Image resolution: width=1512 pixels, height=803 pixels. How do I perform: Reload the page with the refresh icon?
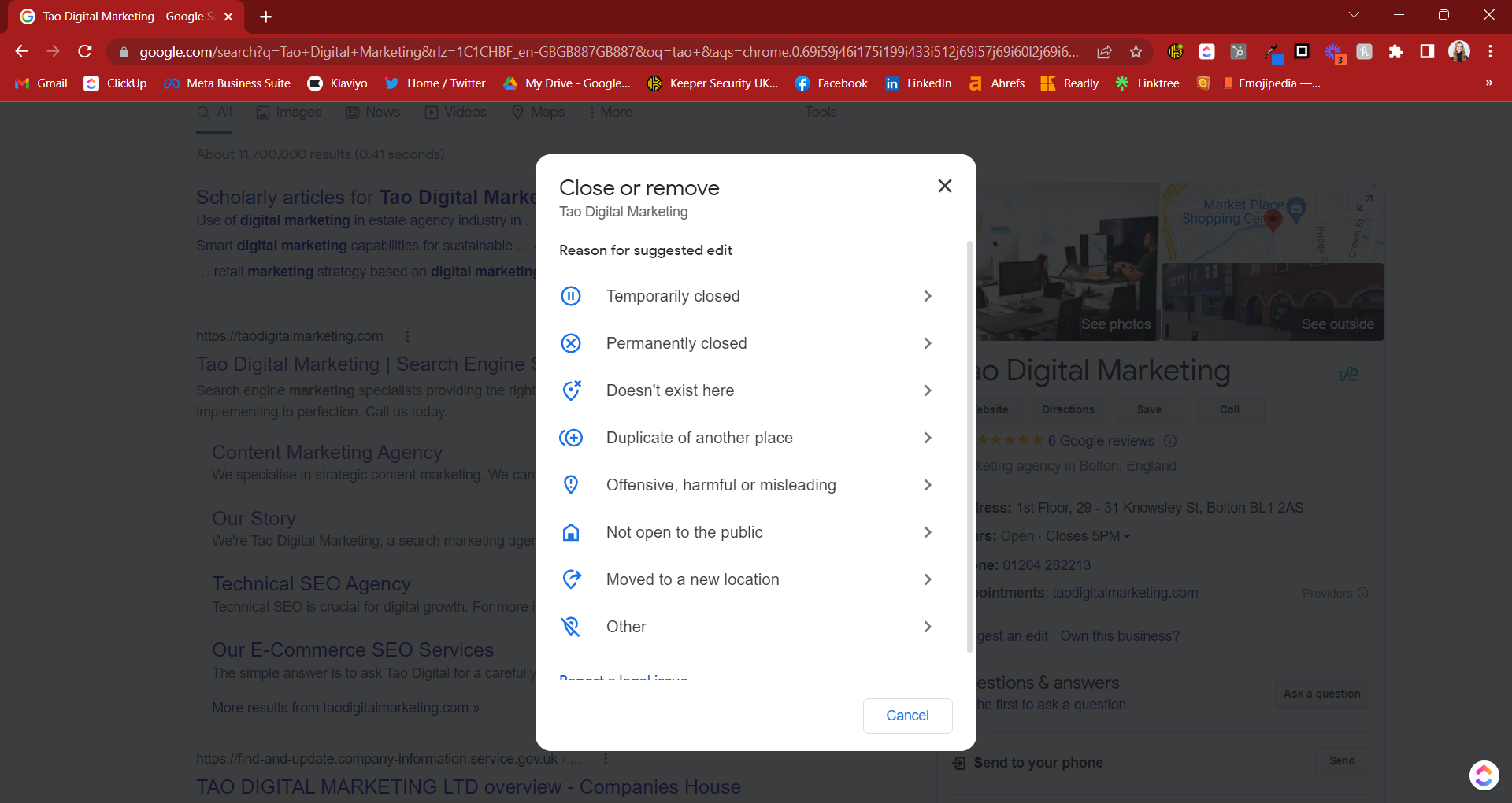pyautogui.click(x=85, y=51)
